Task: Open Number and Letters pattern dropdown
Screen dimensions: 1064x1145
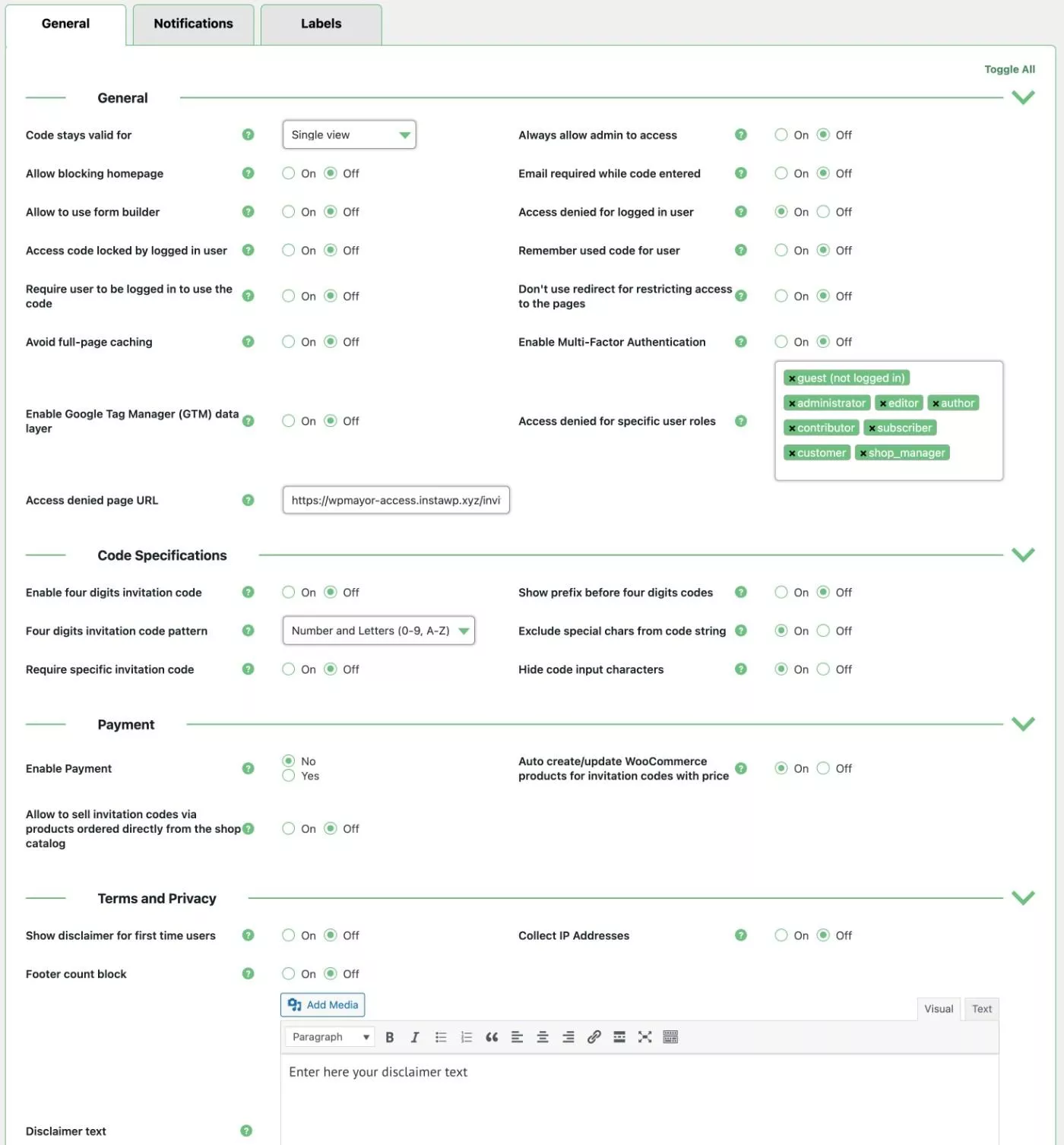Action: [378, 631]
